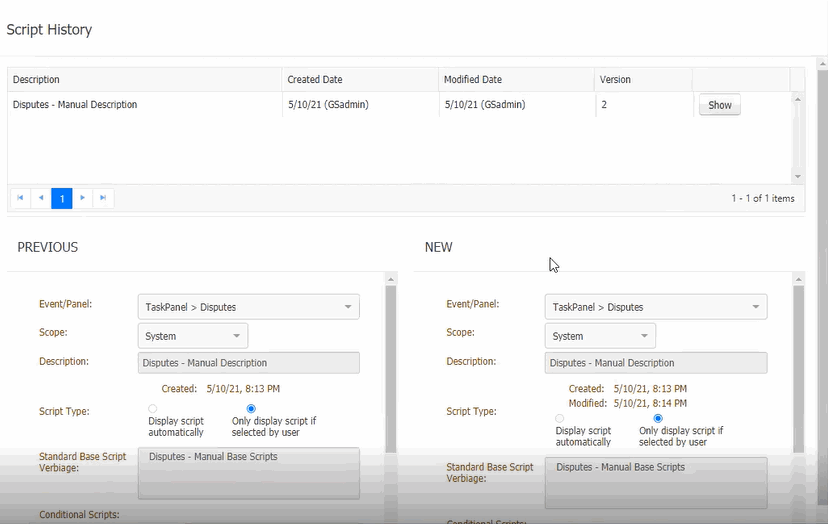
Task: Open Scope dropdown in Previous panel
Action: (x=193, y=336)
